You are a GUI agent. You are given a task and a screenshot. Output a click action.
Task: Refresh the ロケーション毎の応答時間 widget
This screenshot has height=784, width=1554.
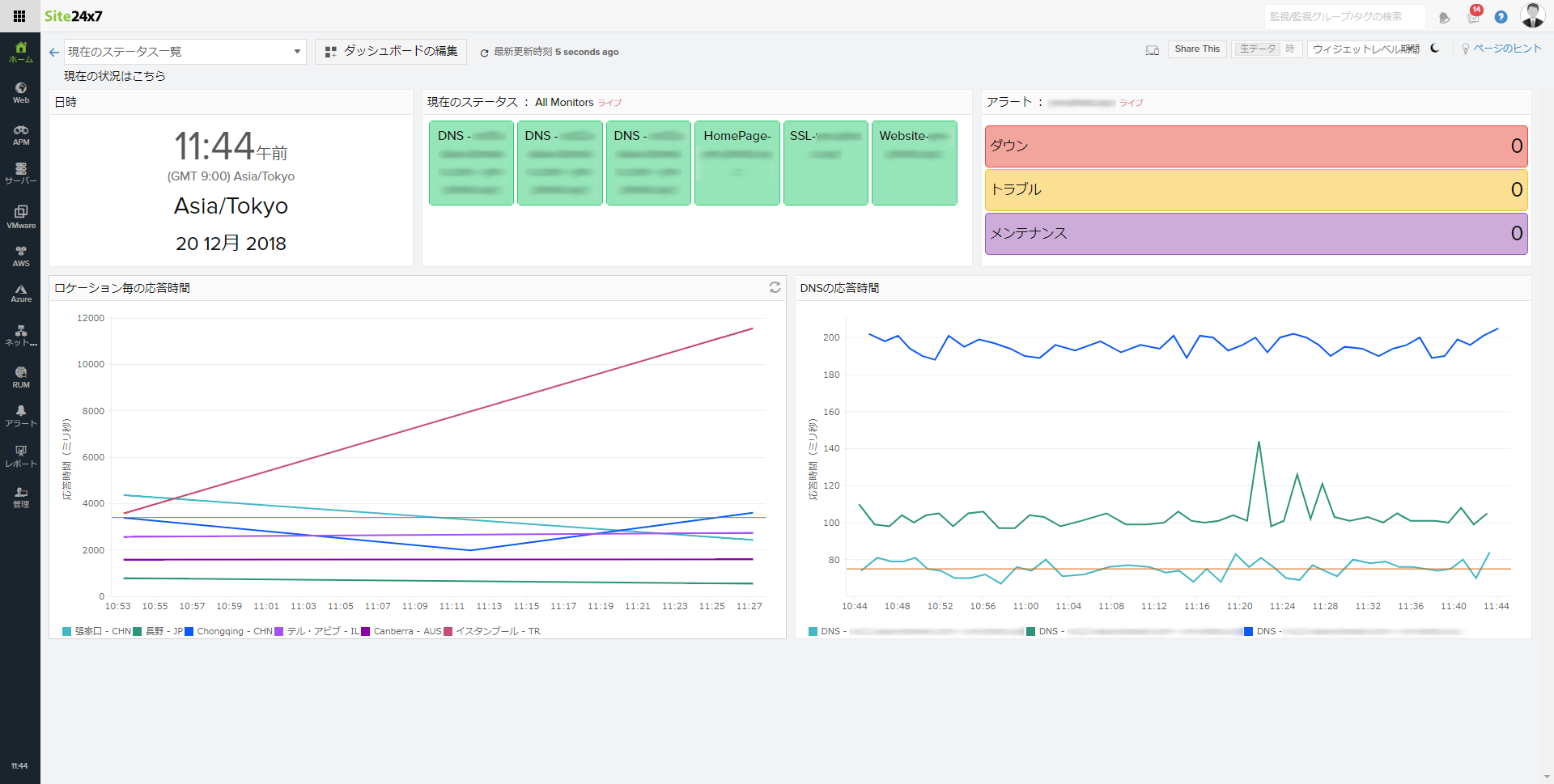pyautogui.click(x=775, y=287)
